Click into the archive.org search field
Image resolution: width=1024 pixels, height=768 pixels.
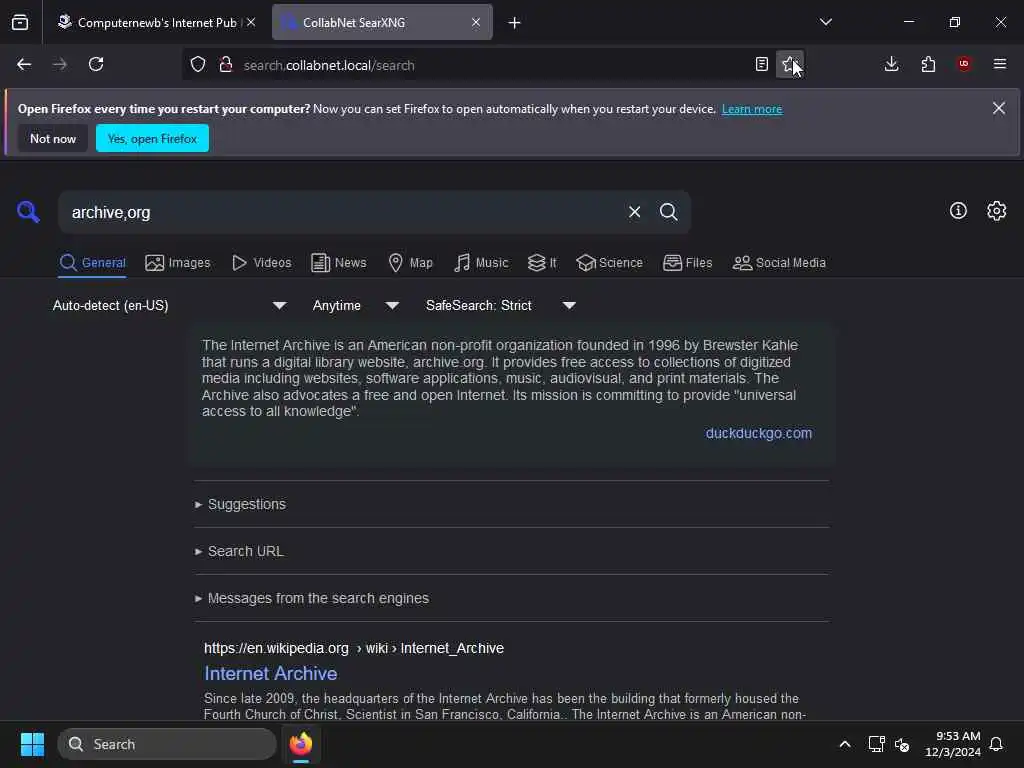pos(340,212)
